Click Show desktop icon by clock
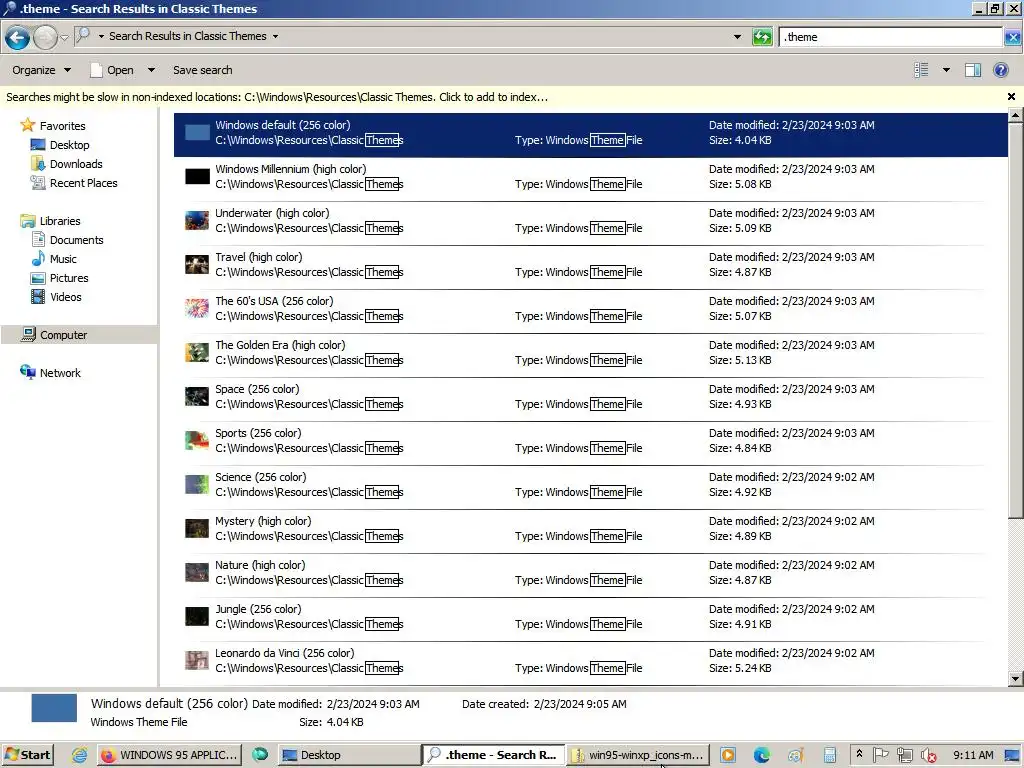The image size is (1024, 768). tap(1012, 756)
